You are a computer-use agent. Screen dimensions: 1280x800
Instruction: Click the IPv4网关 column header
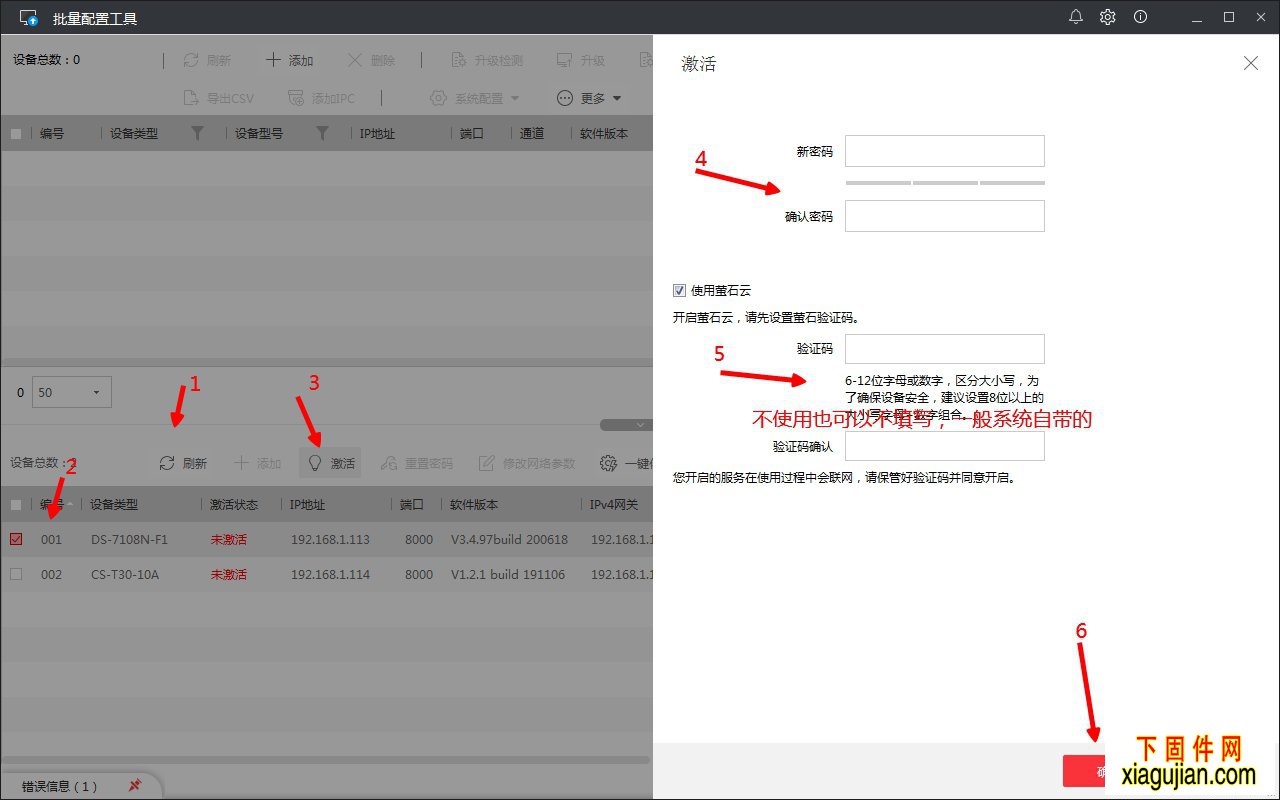pyautogui.click(x=614, y=505)
